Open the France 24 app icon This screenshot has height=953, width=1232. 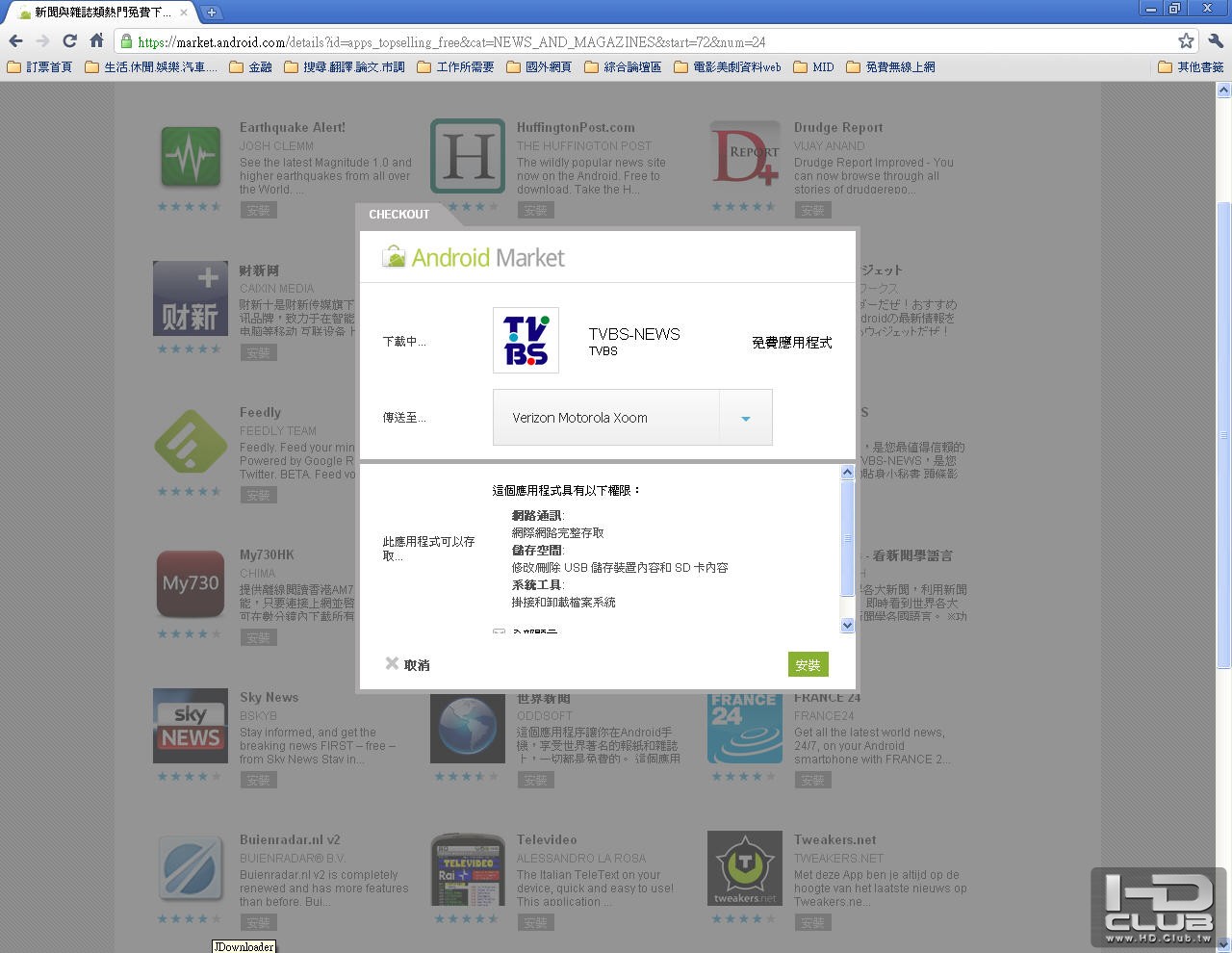tap(745, 728)
